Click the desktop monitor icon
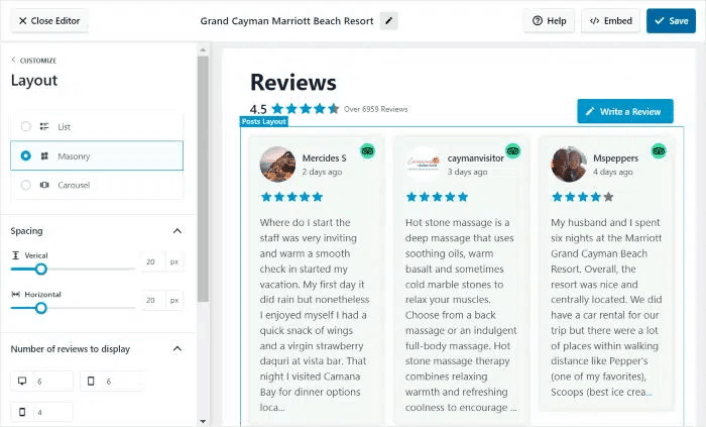 click(22, 381)
